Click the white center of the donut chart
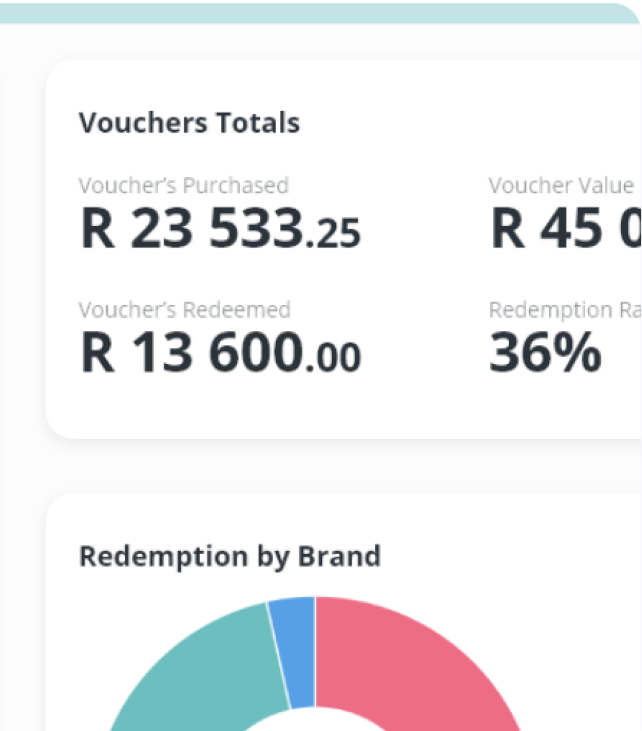This screenshot has width=642, height=731. click(x=315, y=722)
